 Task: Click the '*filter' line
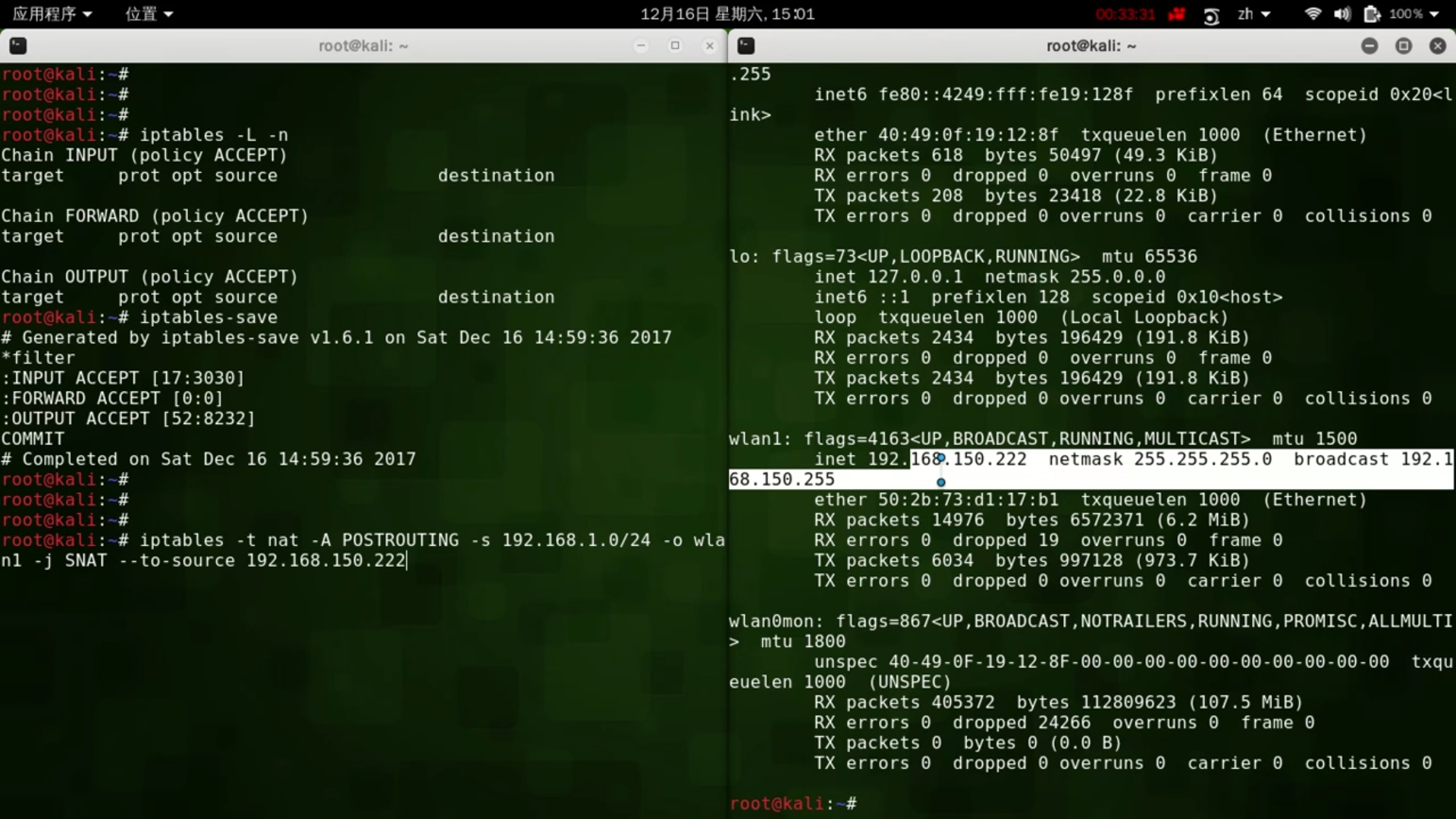pyautogui.click(x=38, y=358)
